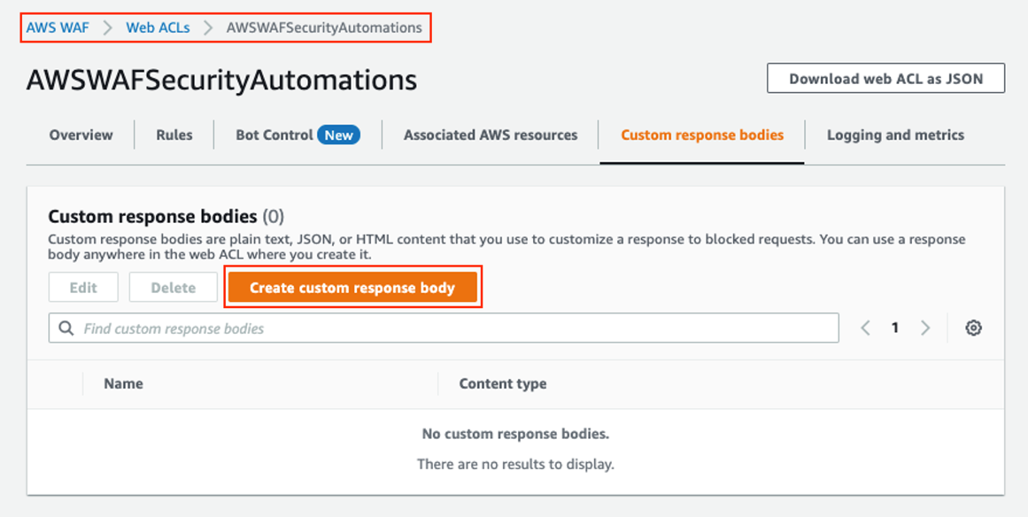Go to Web ACLs breadcrumb link
Image resolution: width=1029 pixels, height=518 pixels.
tap(157, 28)
